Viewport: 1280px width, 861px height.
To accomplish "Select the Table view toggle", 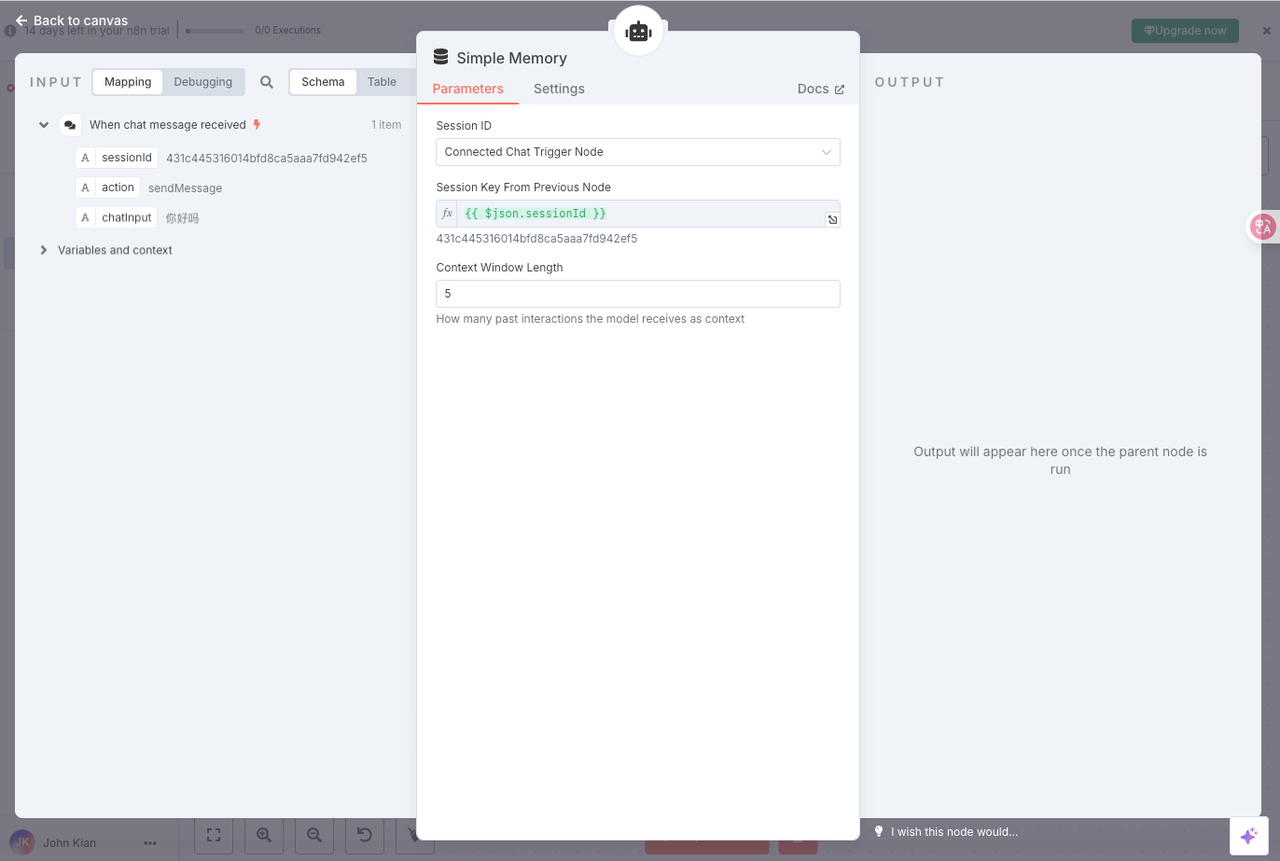I will click(x=382, y=82).
